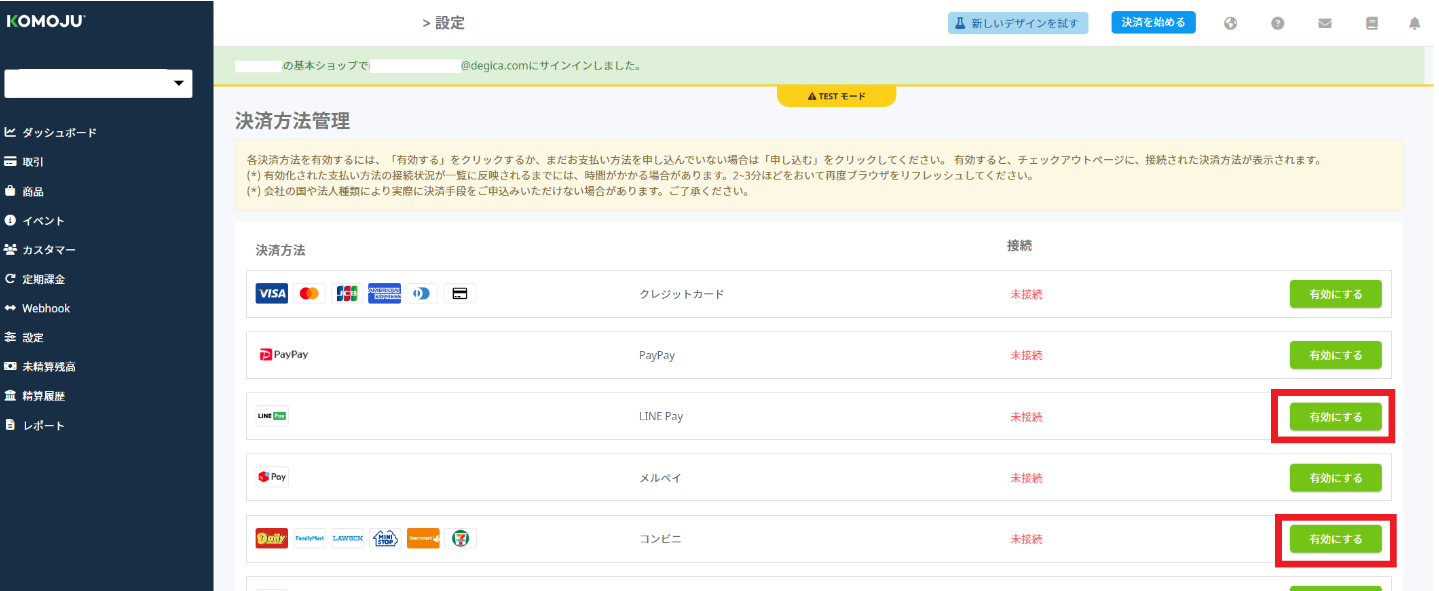Click the PayPay logo
Viewport: 1439px width, 591px height.
click(284, 355)
